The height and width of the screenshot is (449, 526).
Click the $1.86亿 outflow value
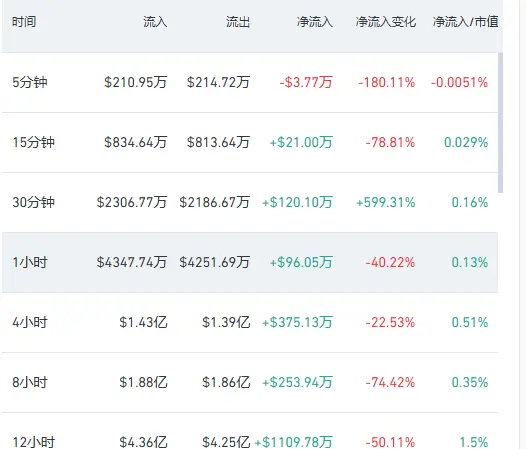(226, 383)
